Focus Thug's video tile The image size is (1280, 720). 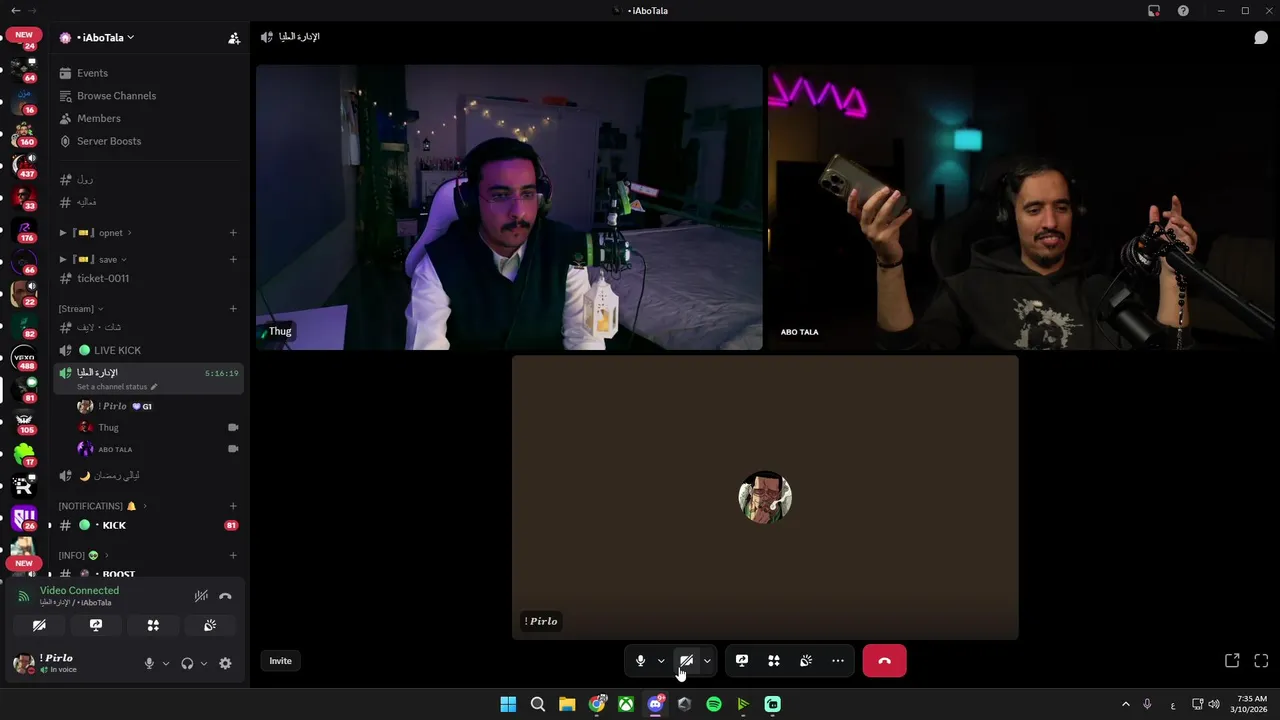(509, 208)
